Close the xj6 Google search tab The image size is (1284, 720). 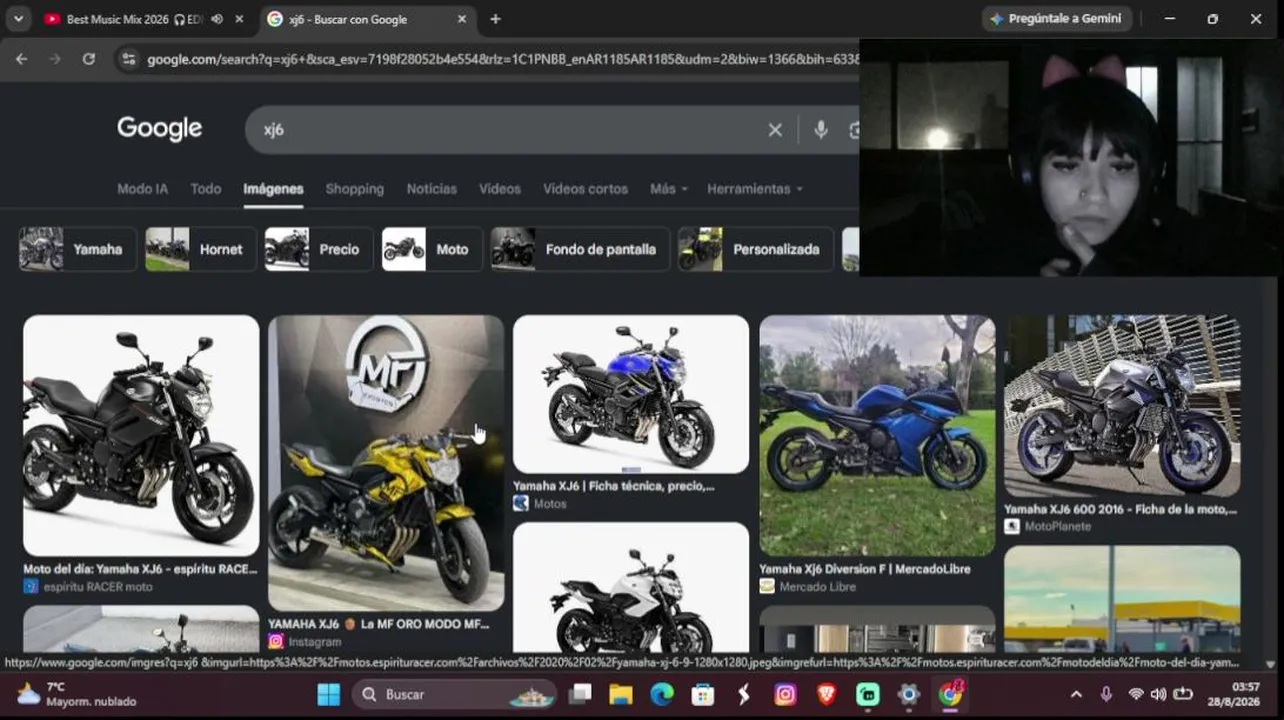(x=462, y=19)
